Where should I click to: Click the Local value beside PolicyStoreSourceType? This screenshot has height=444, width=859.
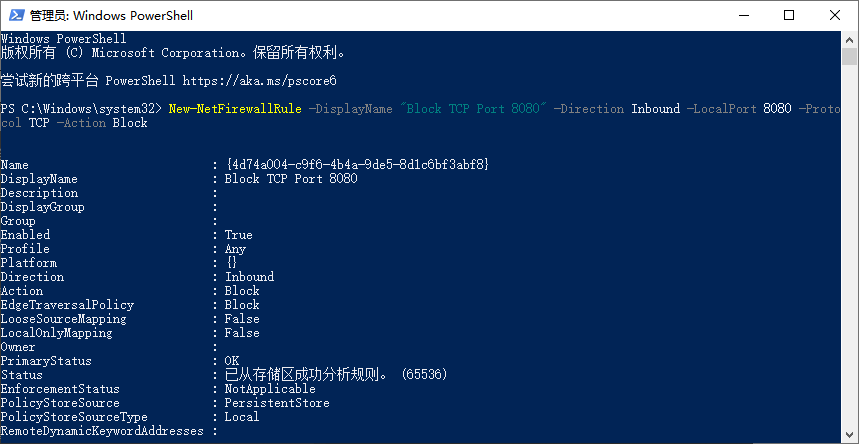click(x=242, y=417)
